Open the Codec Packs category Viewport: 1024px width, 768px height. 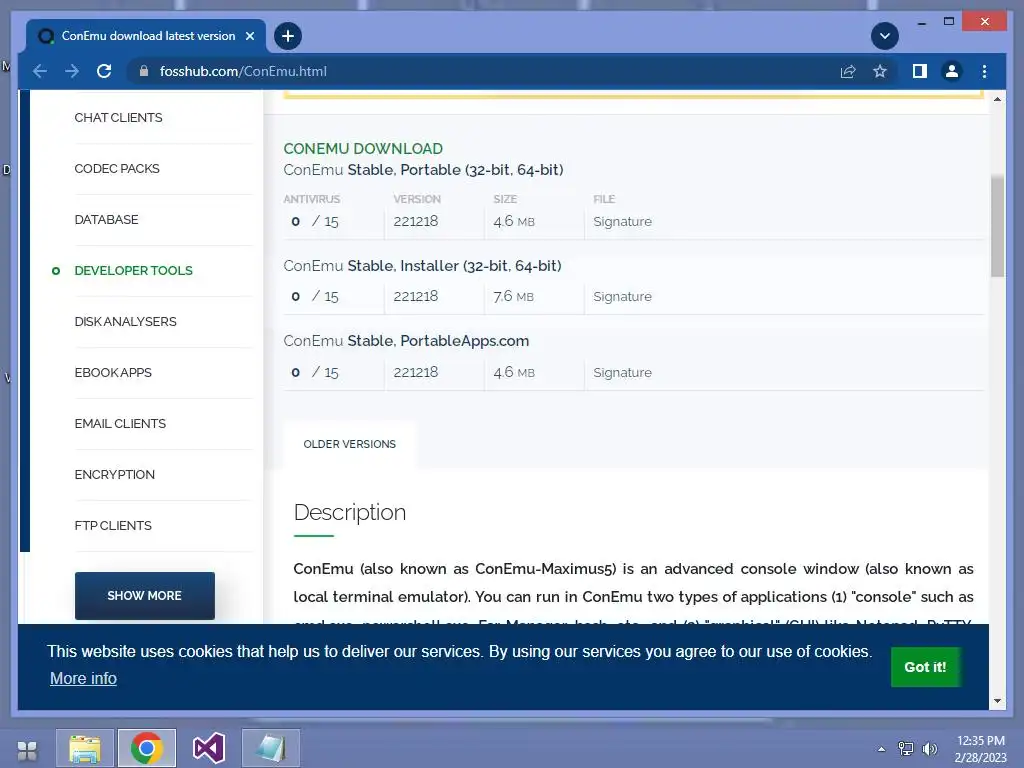[117, 168]
